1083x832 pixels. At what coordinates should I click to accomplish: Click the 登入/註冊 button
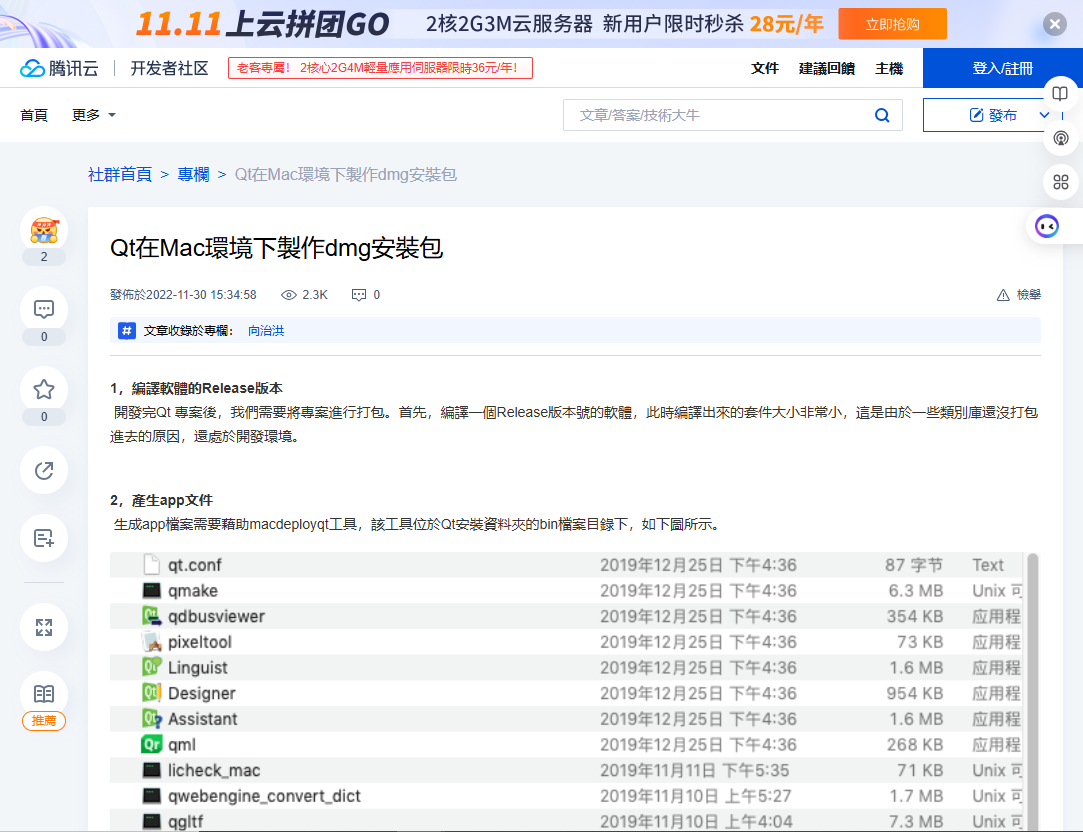point(1002,68)
